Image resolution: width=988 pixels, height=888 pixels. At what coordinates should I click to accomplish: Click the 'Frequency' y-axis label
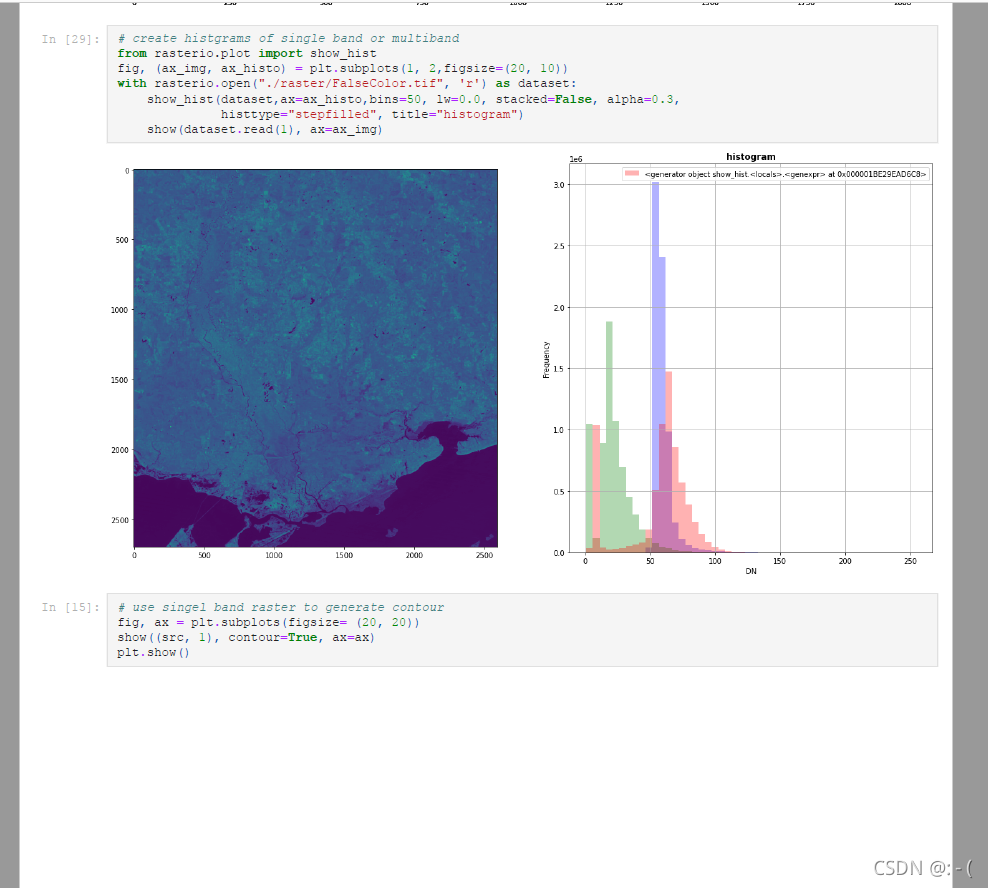546,360
